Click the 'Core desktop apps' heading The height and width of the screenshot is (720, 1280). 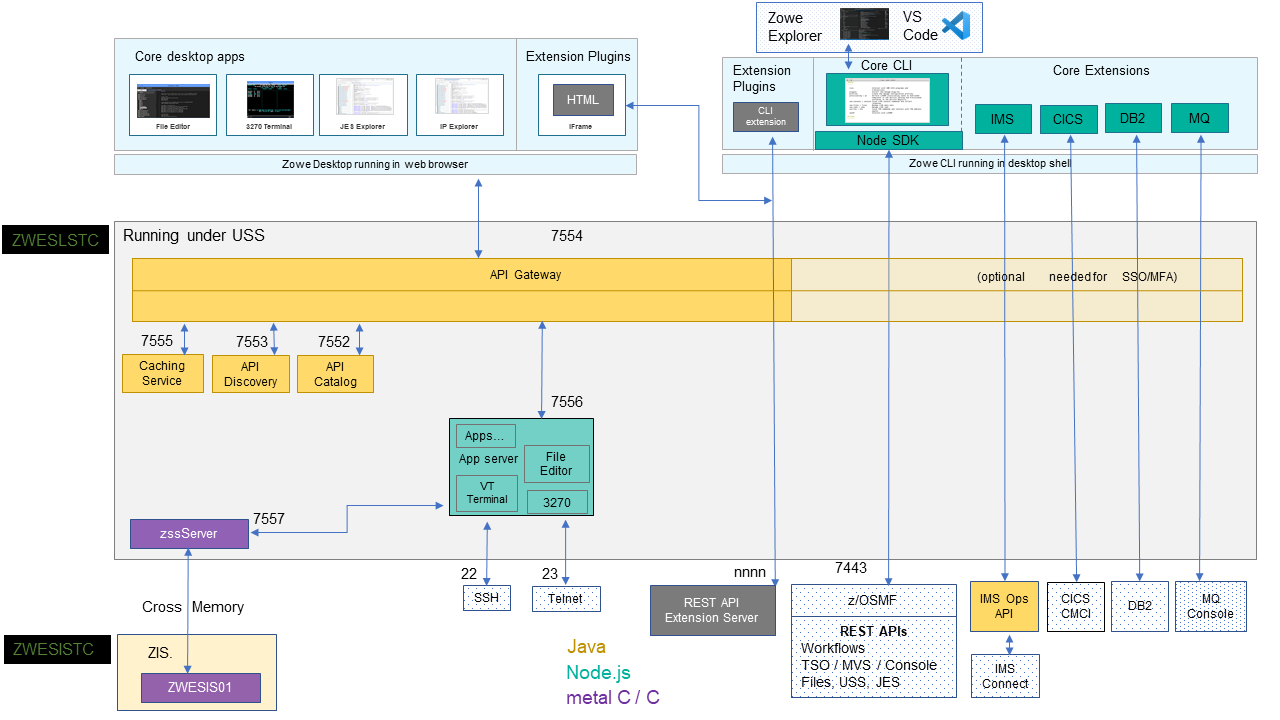[x=190, y=56]
